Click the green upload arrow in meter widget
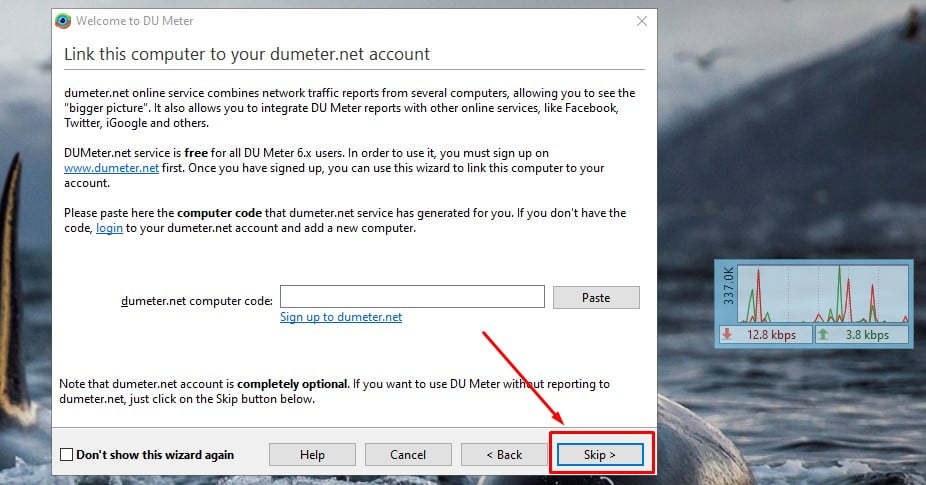The width and height of the screenshot is (926, 485). pyautogui.click(x=823, y=334)
